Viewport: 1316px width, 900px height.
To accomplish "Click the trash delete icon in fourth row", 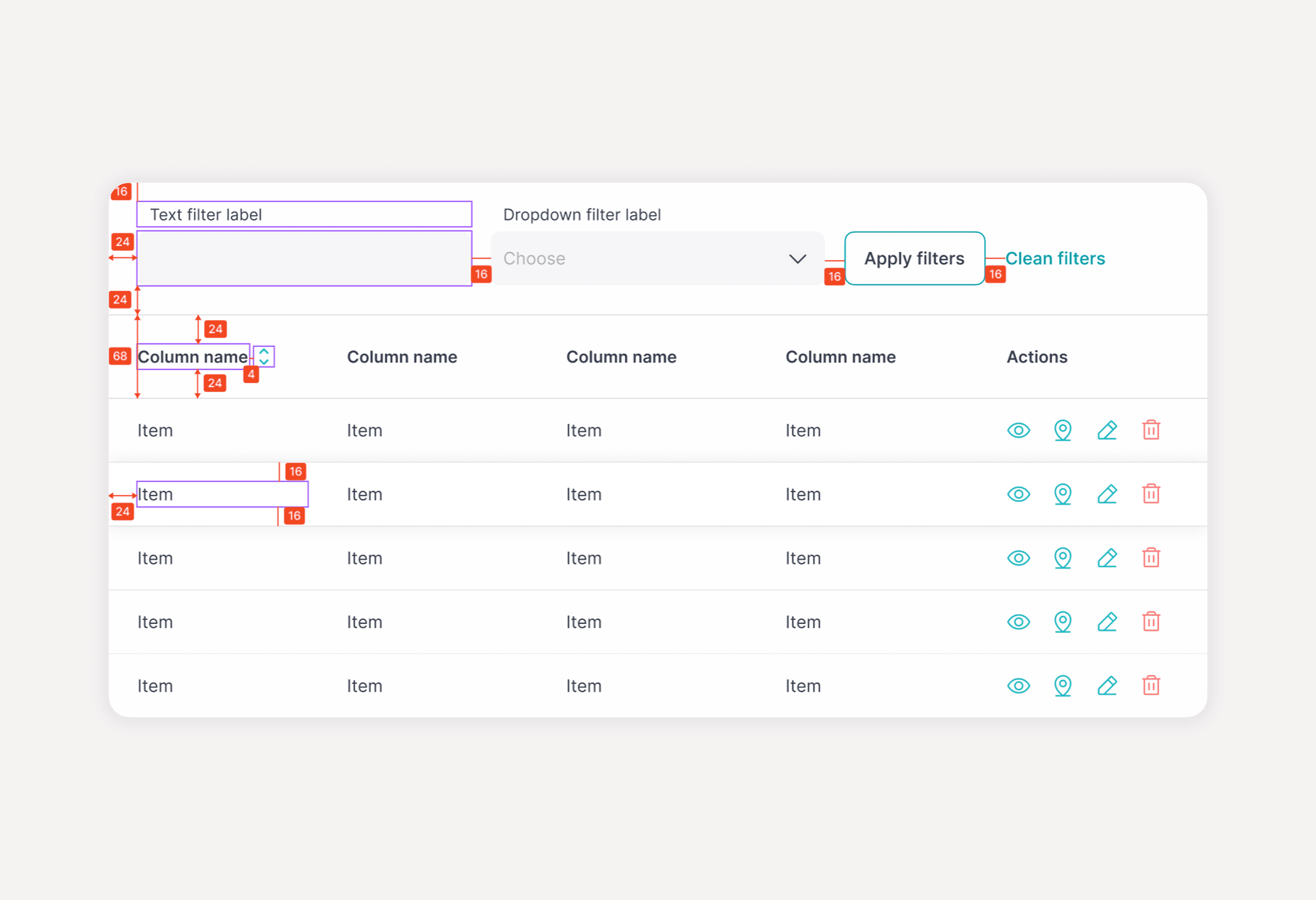I will pos(1151,622).
